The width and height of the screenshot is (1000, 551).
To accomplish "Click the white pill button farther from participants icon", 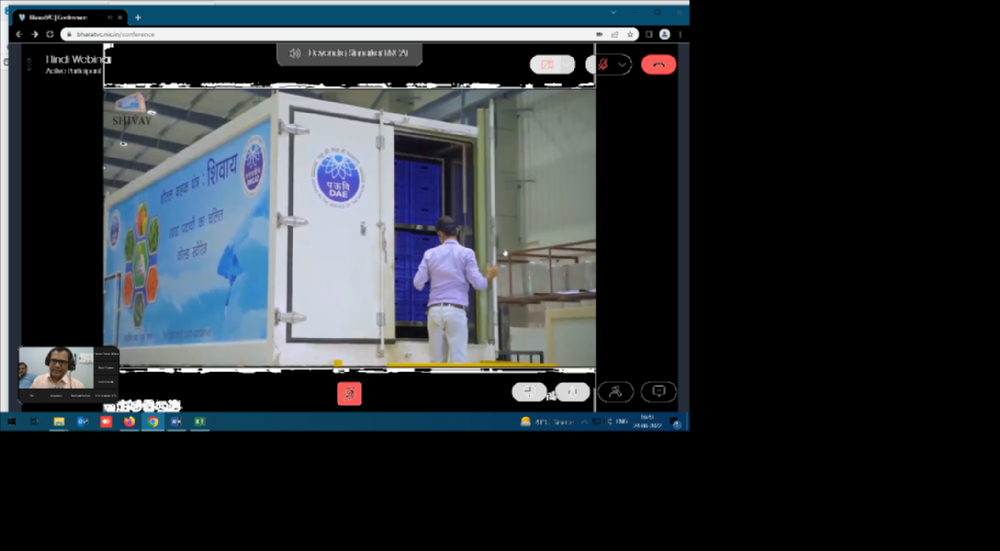I will pyautogui.click(x=529, y=392).
